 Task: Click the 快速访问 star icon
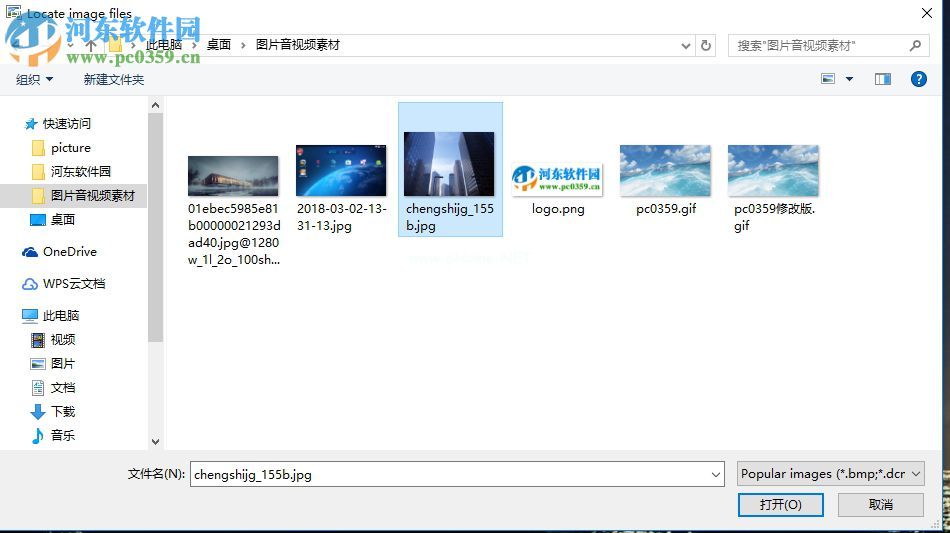coord(31,124)
